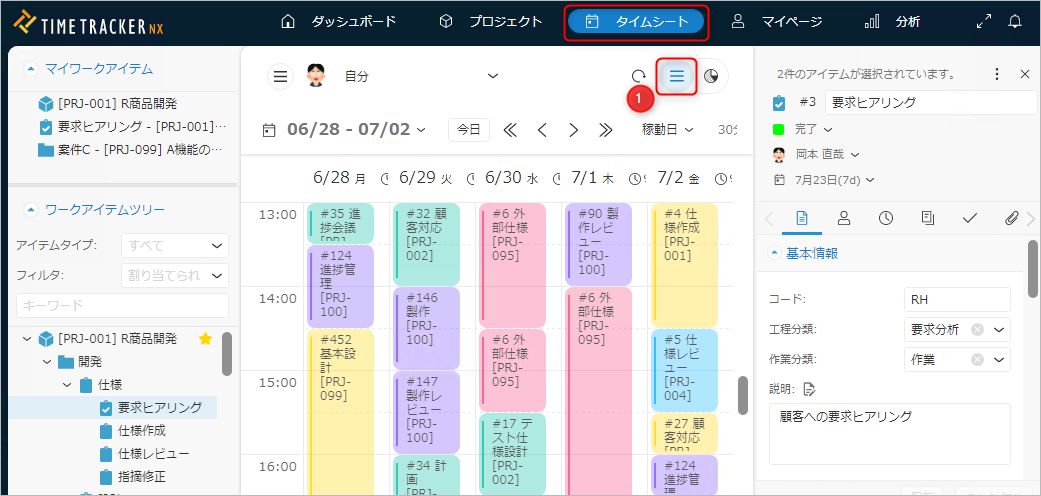Open the clock tab in the detail panel

pos(886,218)
